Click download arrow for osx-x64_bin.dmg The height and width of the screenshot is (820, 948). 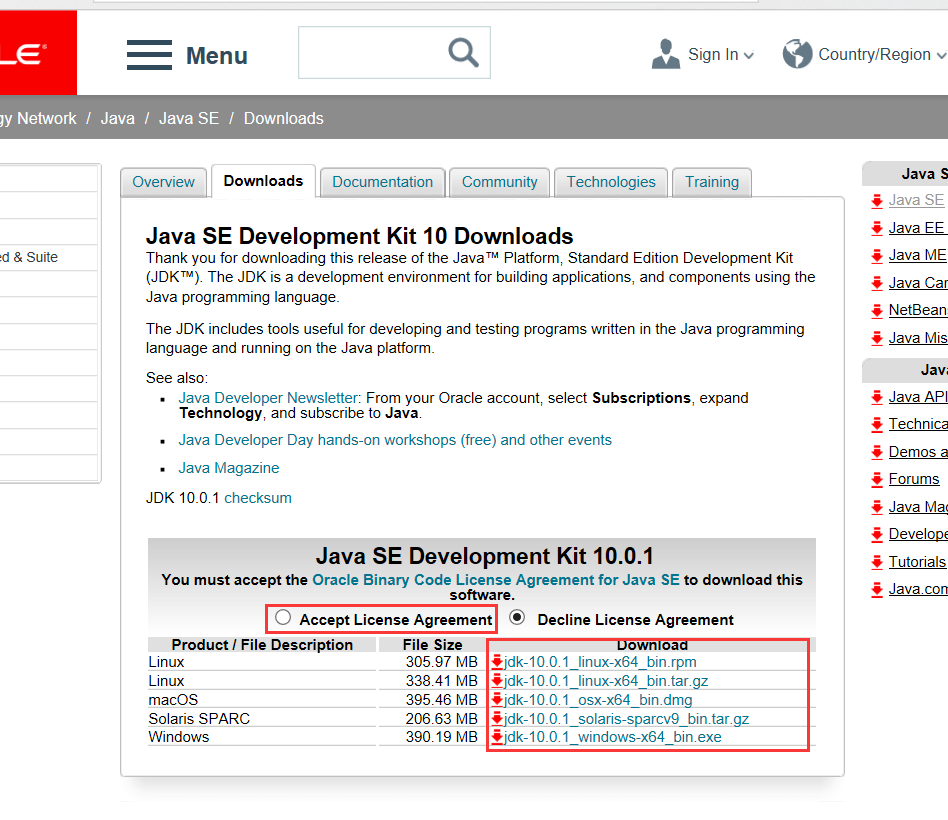[x=497, y=700]
